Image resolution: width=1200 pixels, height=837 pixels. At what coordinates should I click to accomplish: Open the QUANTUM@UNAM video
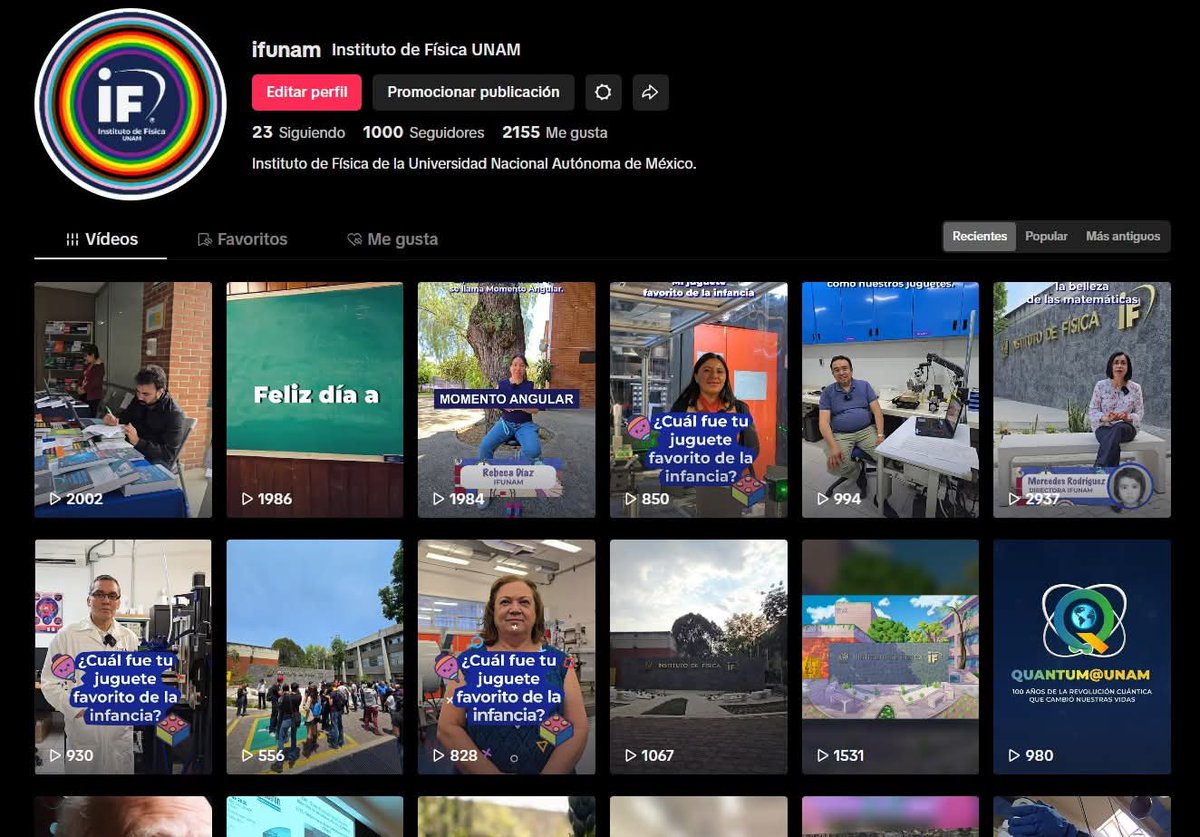pos(1082,657)
